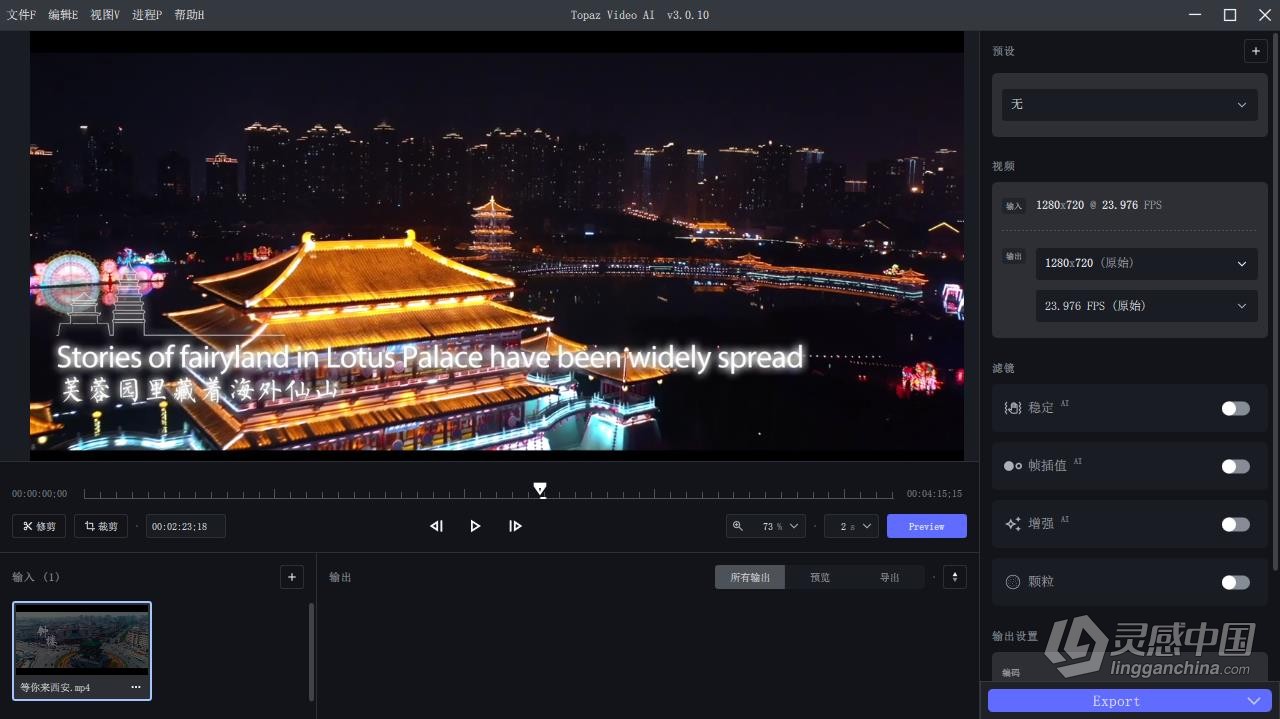Toggle the 颗粒 (Grain) filter on
The width and height of the screenshot is (1280, 719).
(x=1235, y=582)
